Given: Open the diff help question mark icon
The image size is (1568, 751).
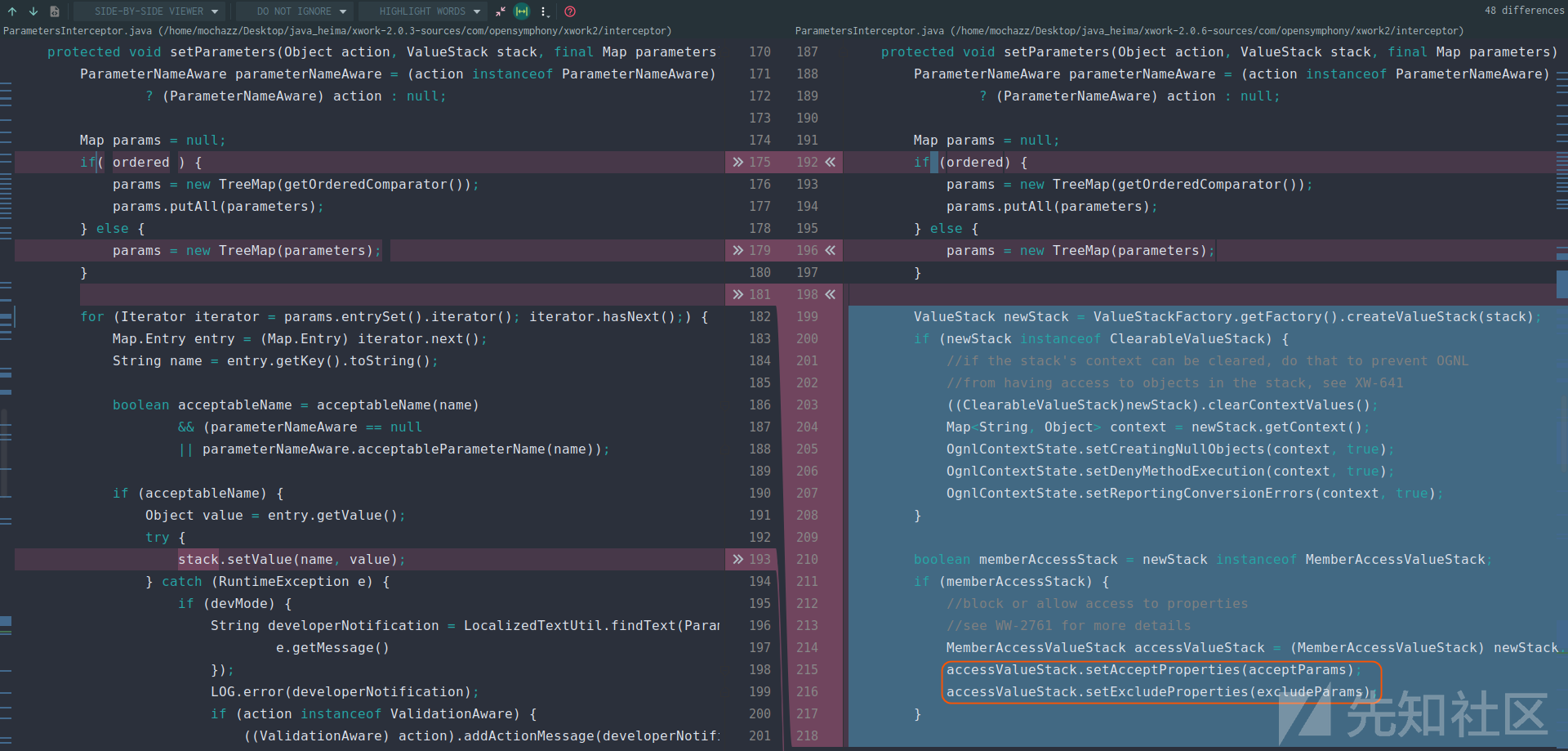Looking at the screenshot, I should 570,11.
